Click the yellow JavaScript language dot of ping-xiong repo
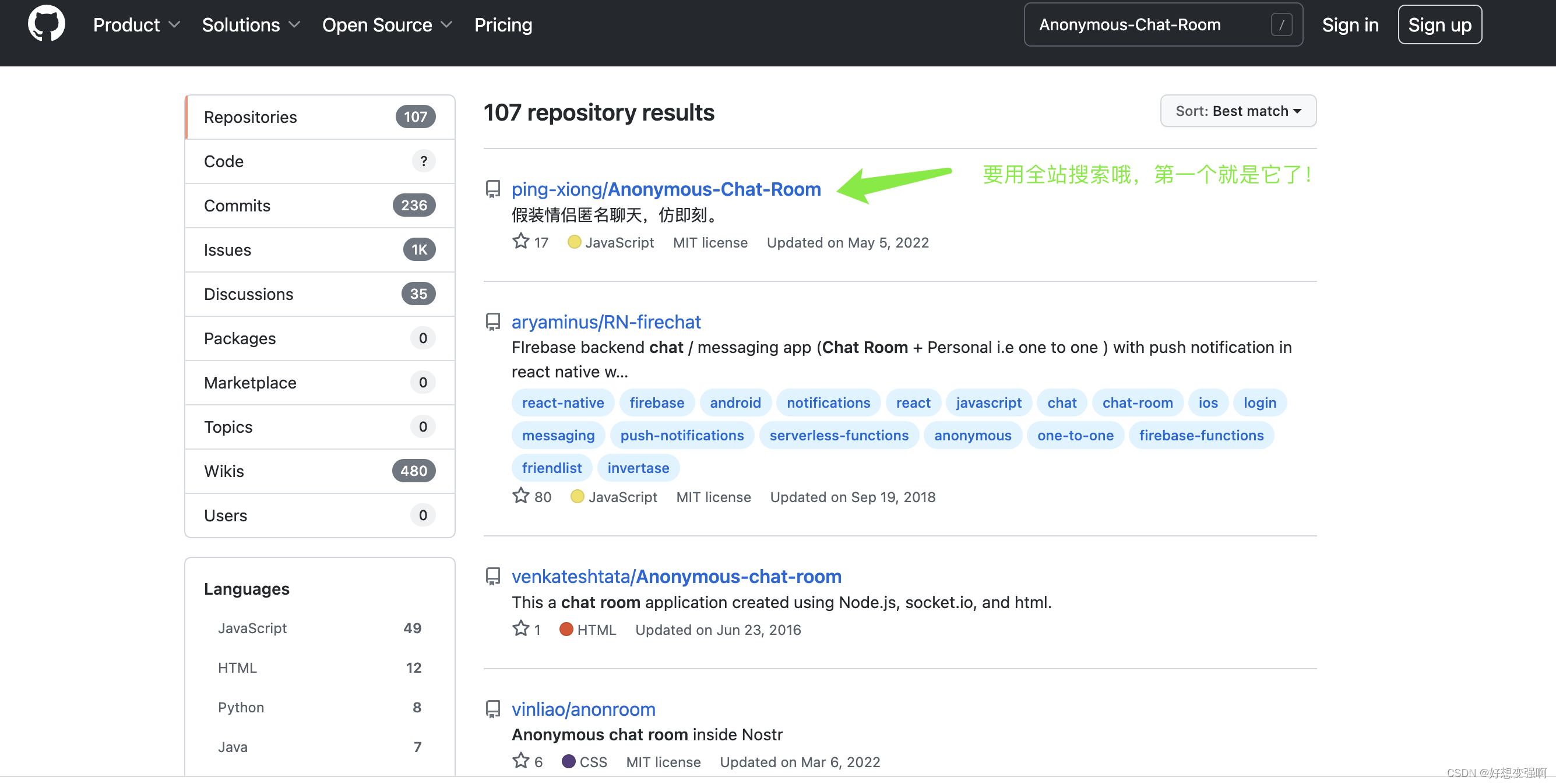This screenshot has width=1556, height=784. [575, 242]
